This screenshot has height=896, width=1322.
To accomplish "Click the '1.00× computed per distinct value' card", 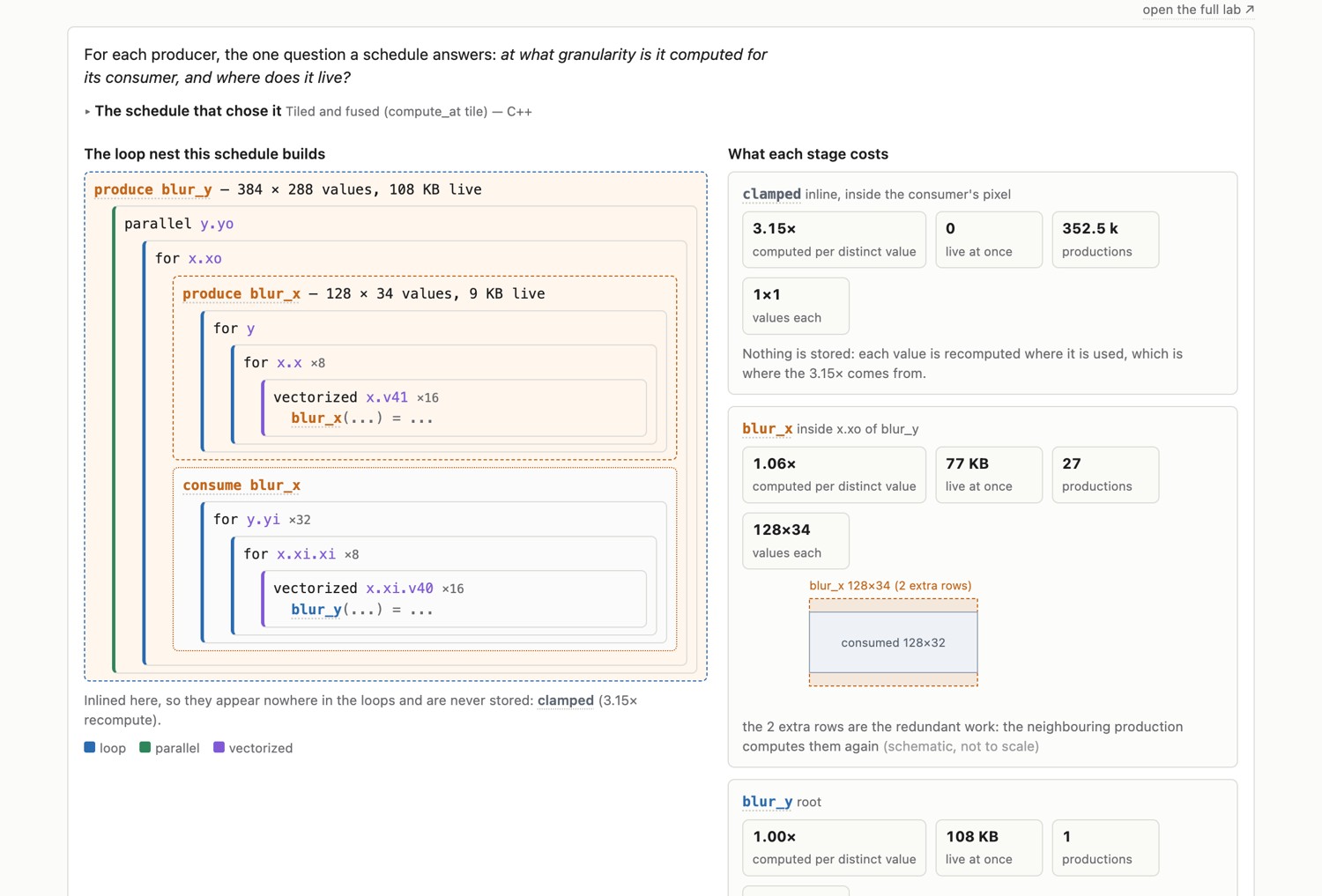I will coord(834,848).
